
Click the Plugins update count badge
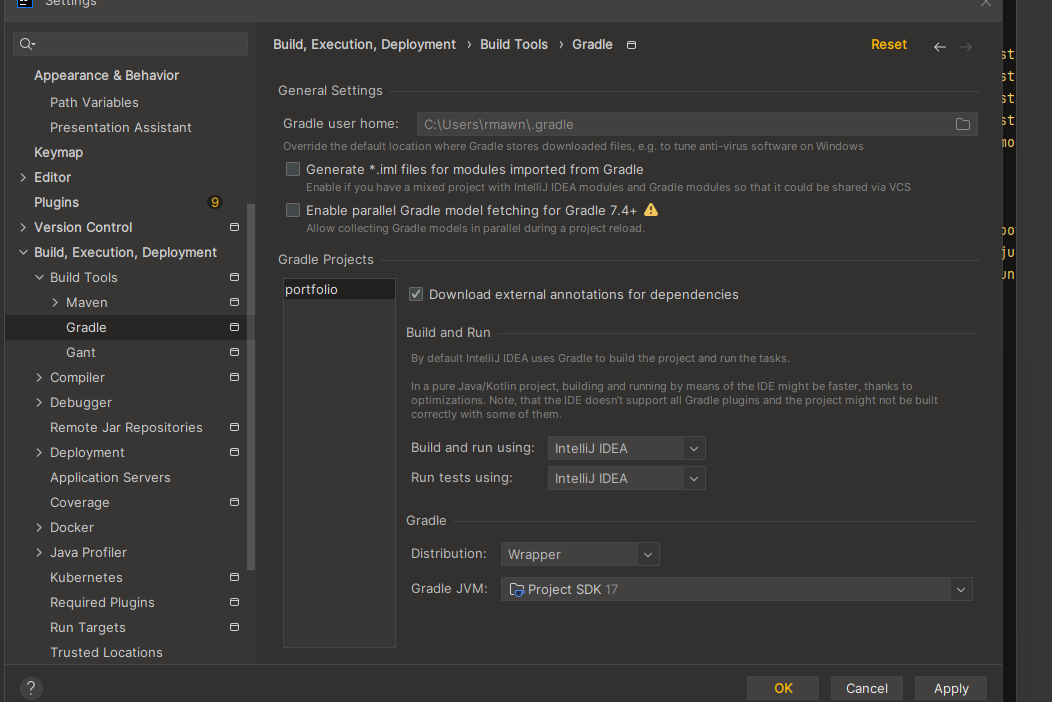[x=215, y=202]
